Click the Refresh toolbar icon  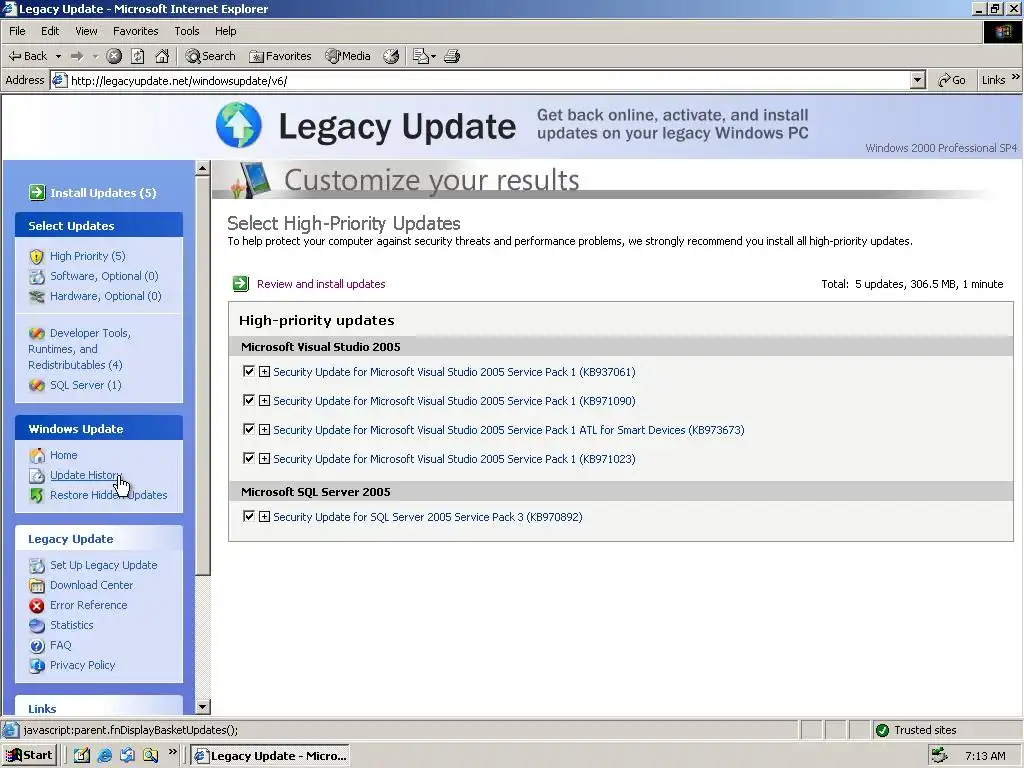(138, 56)
